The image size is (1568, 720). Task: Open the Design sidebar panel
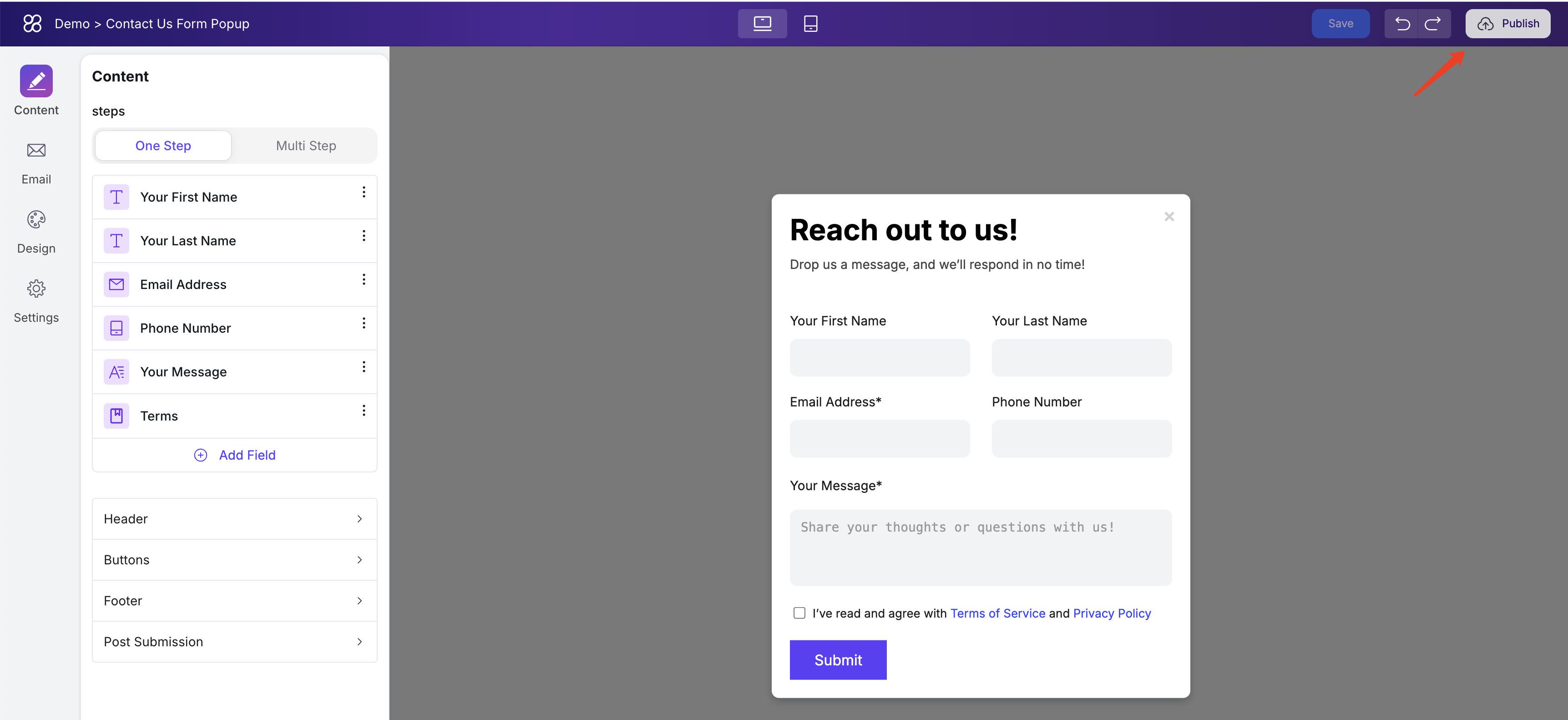point(36,232)
